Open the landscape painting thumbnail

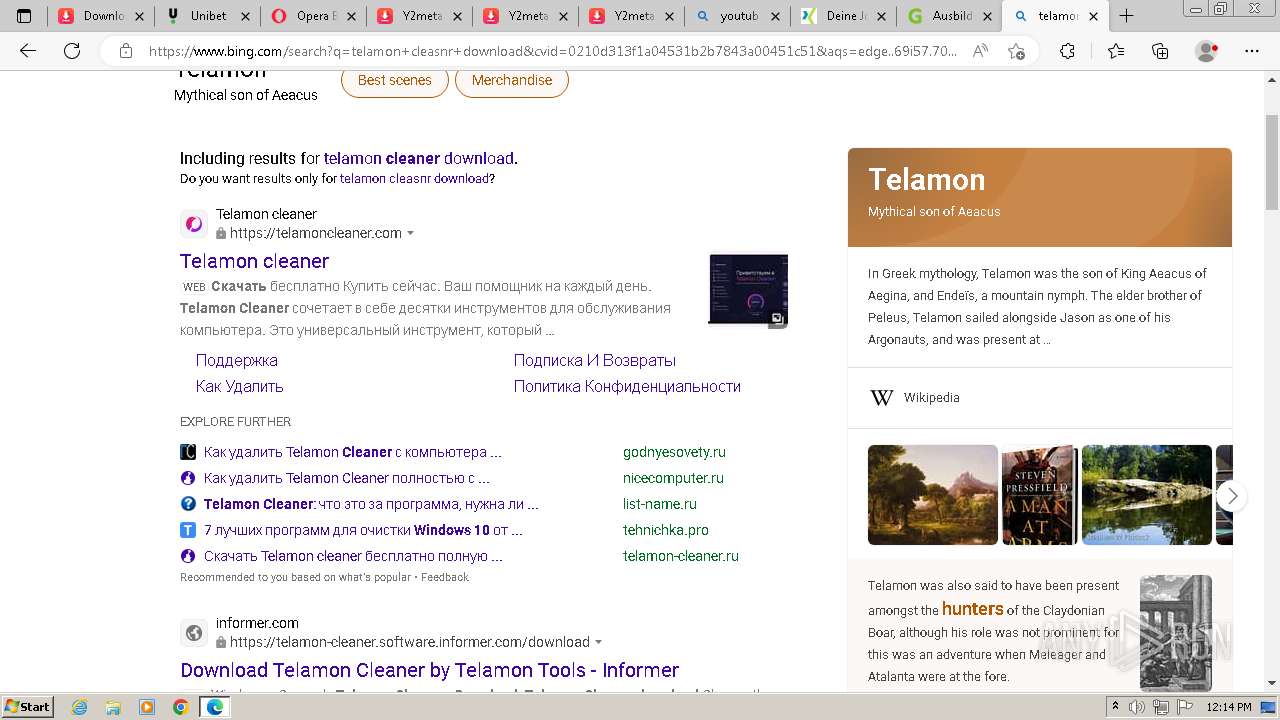(933, 495)
